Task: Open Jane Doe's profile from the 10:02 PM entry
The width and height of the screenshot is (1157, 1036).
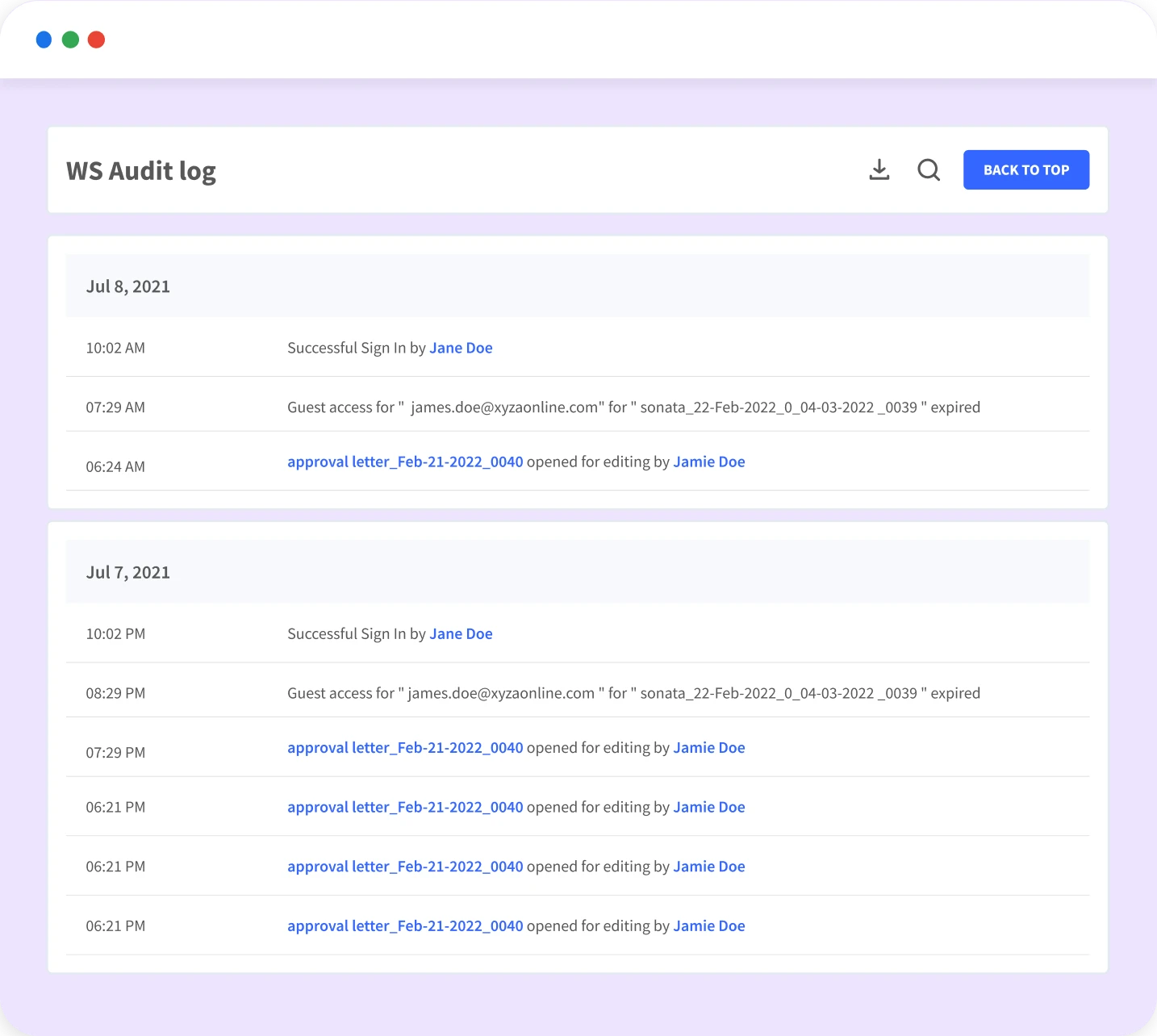Action: pos(461,633)
